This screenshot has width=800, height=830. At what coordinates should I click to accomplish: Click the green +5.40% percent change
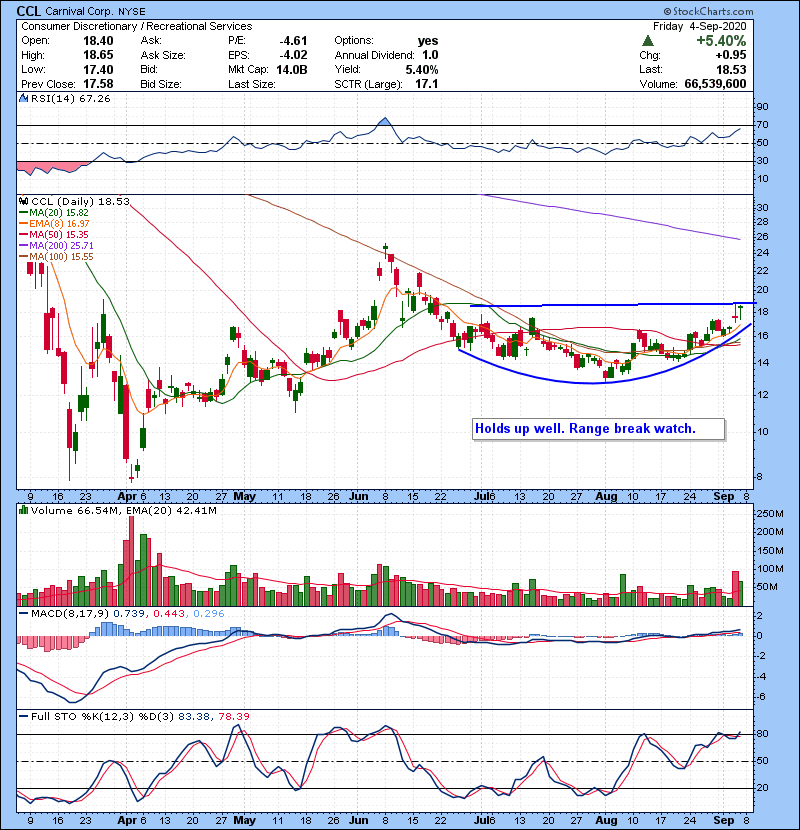(x=721, y=41)
